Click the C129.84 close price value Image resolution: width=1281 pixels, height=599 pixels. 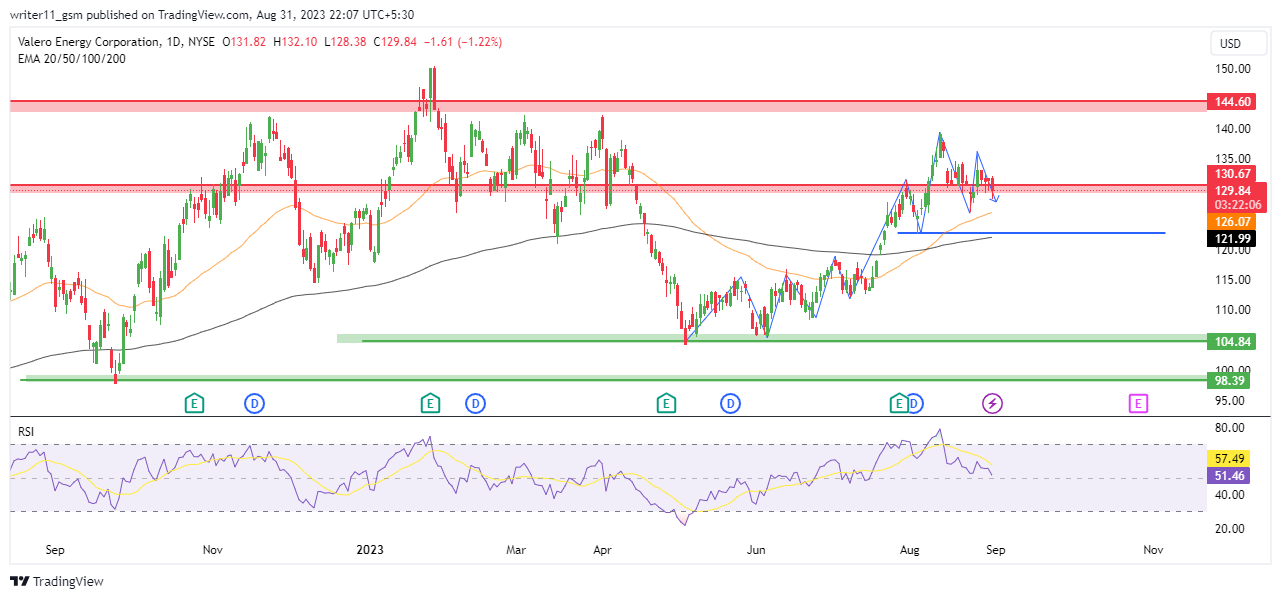(396, 42)
